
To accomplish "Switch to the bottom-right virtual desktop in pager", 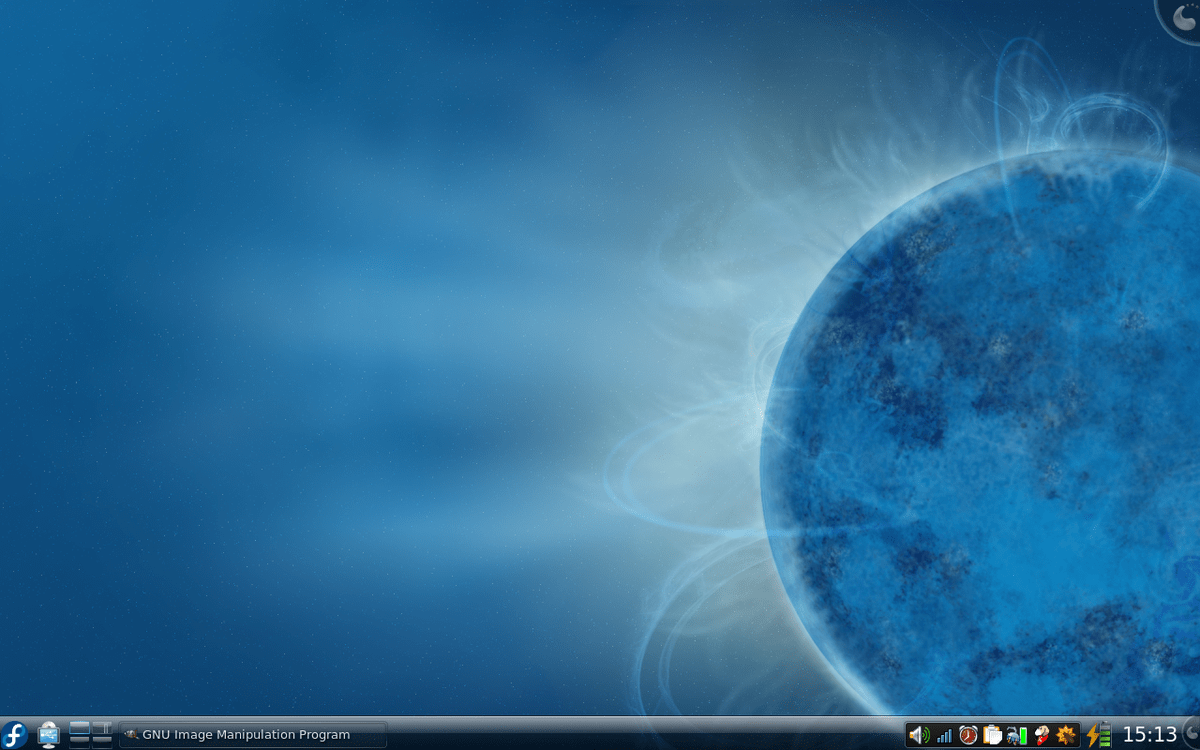I will 102,742.
